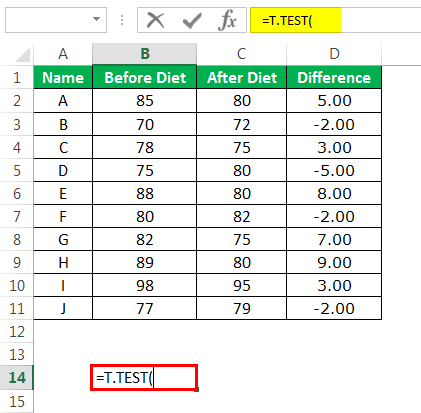The width and height of the screenshot is (421, 413).
Task: Select the column A header
Action: (63, 54)
